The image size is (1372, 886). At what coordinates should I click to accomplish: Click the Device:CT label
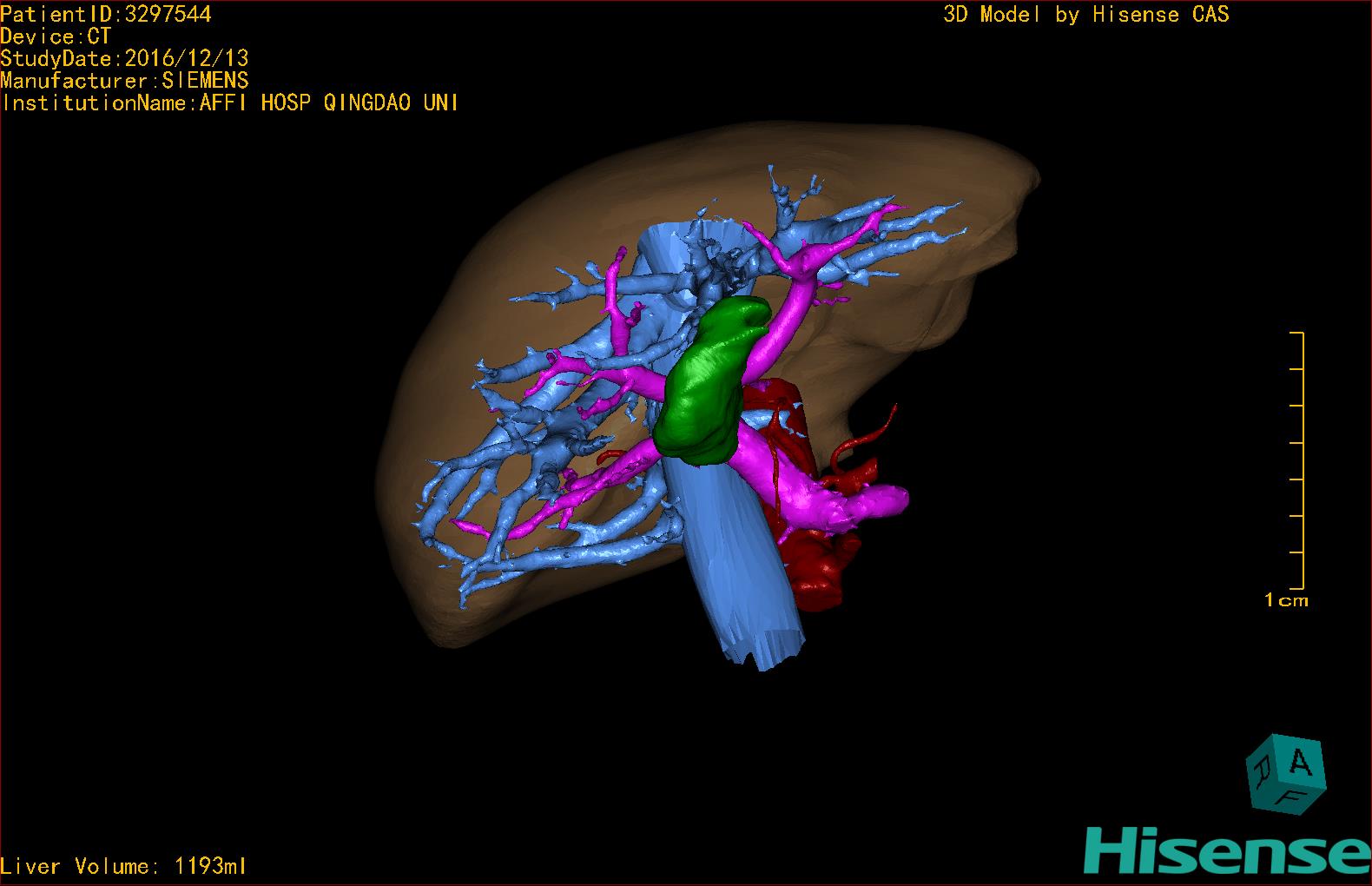click(56, 36)
